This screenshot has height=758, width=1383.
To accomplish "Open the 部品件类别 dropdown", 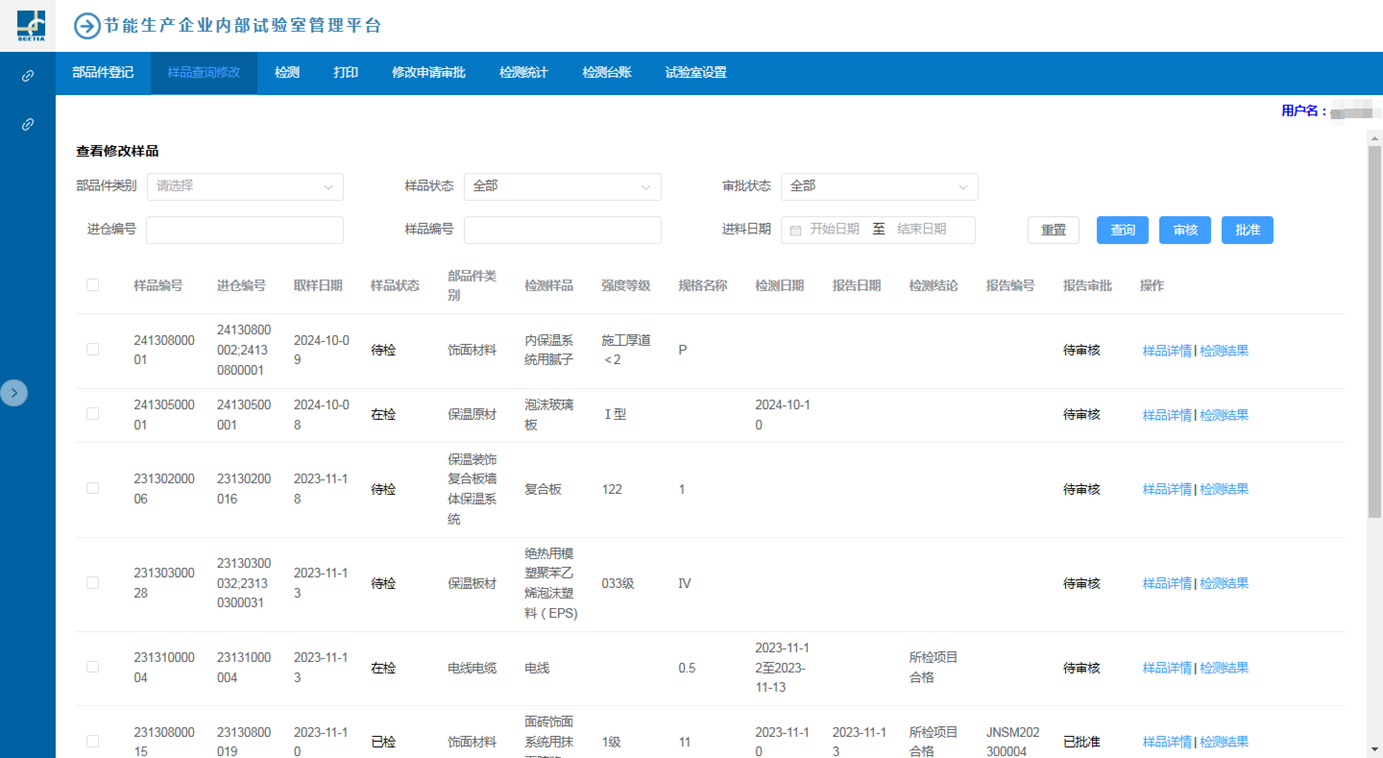I will (245, 186).
